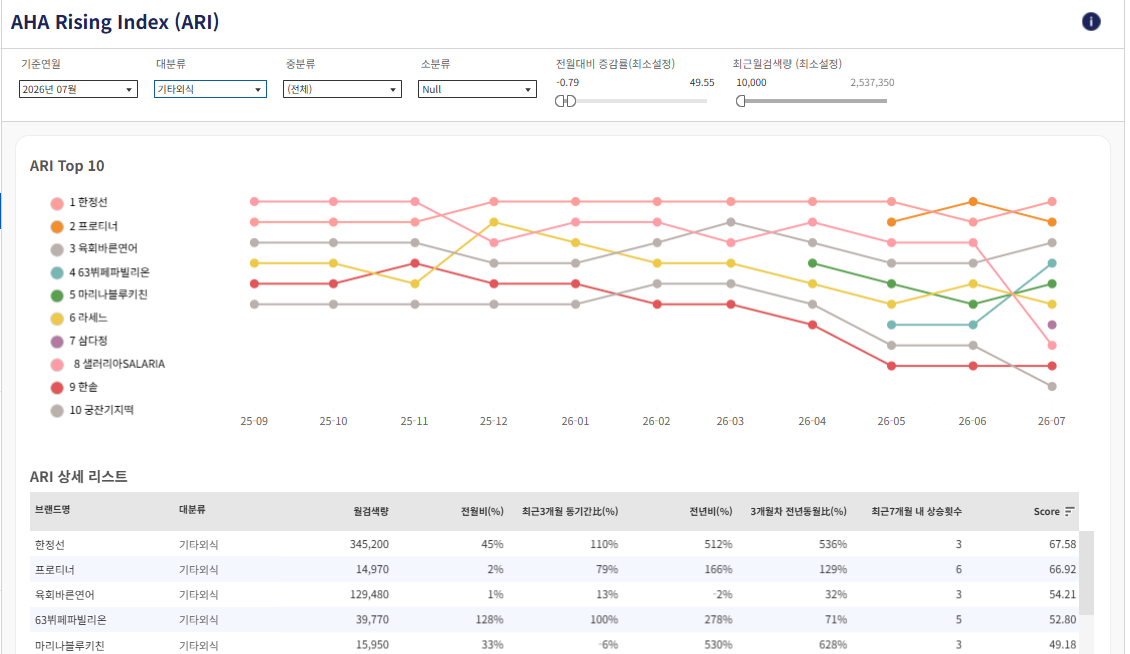Select legend swatch for 8 샐러리아SALARIA
This screenshot has width=1130, height=654.
pos(57,365)
